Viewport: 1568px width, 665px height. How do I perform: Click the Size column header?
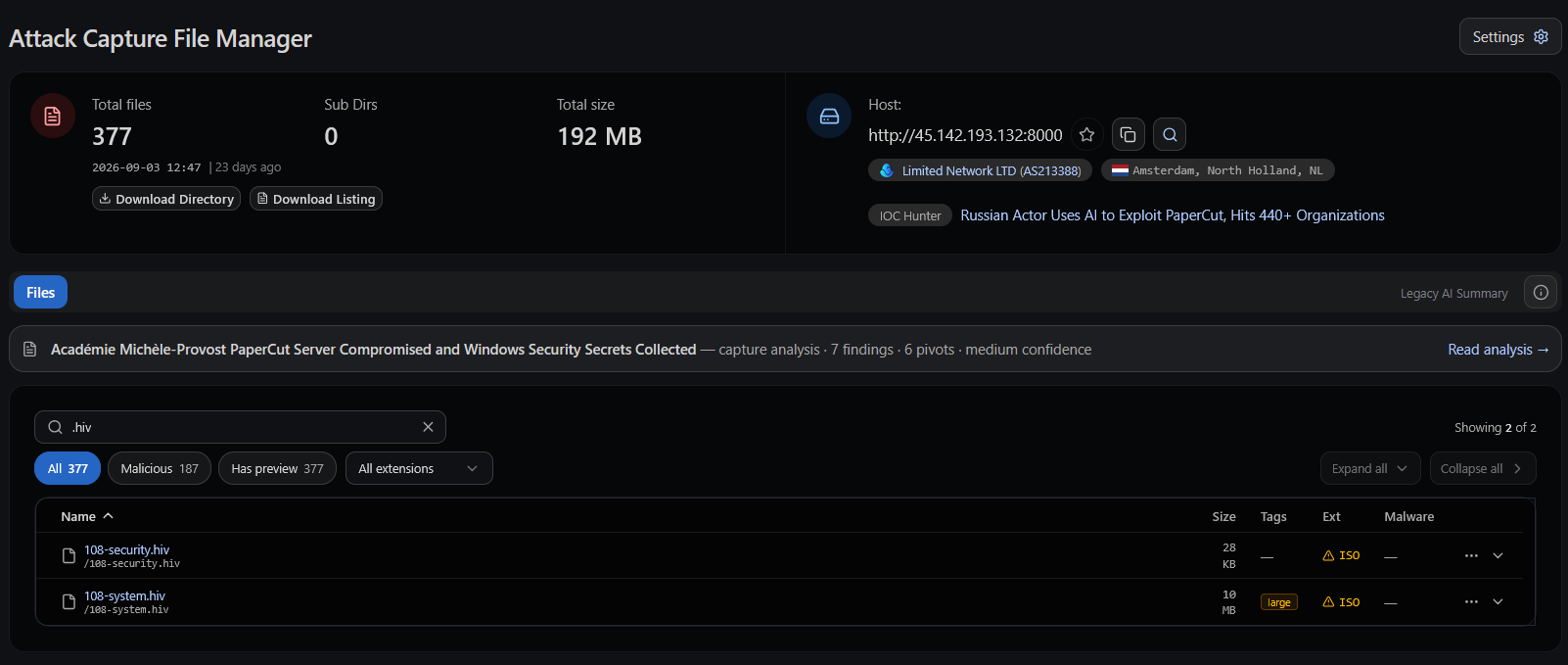click(1223, 516)
